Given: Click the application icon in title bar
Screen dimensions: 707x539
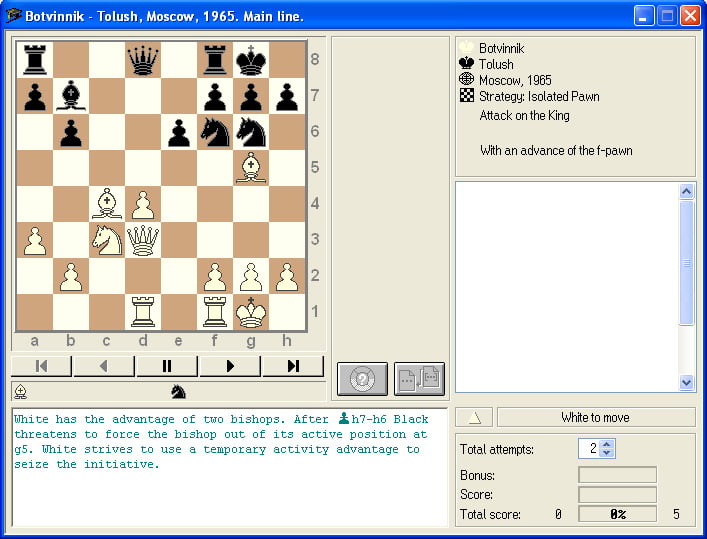Looking at the screenshot, I should point(14,16).
